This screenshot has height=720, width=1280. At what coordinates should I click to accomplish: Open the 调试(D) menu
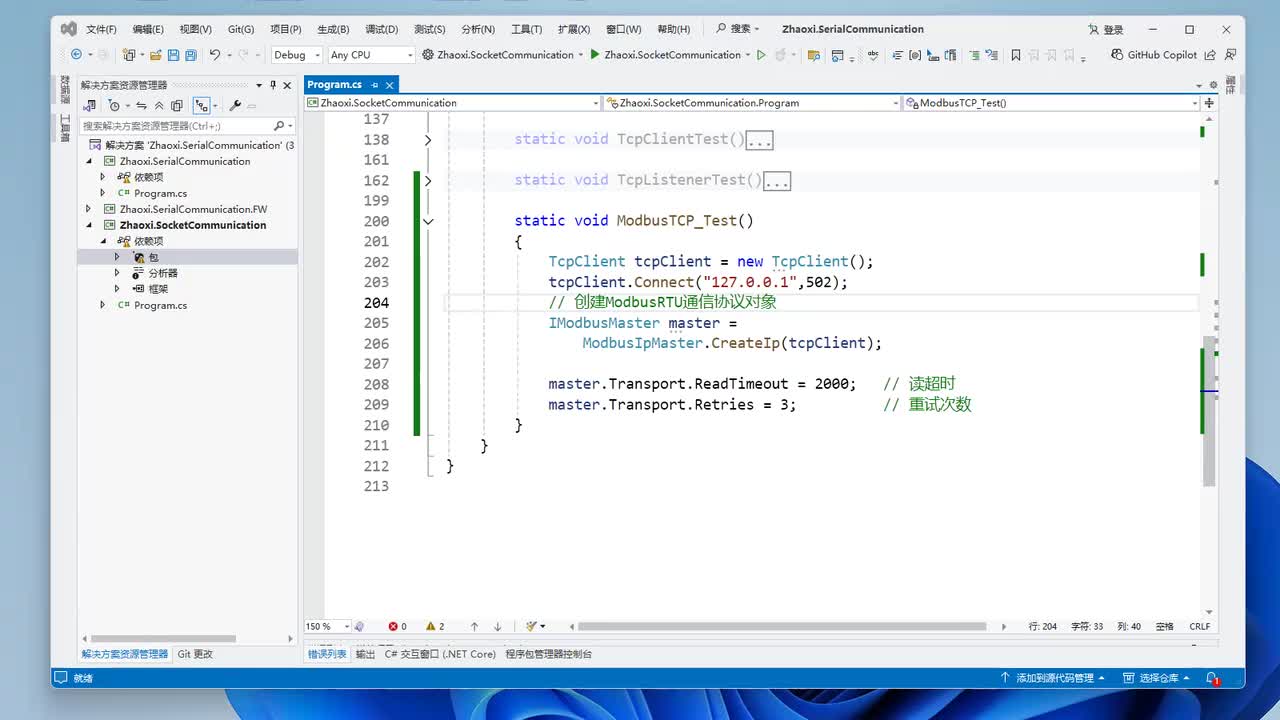pos(381,29)
